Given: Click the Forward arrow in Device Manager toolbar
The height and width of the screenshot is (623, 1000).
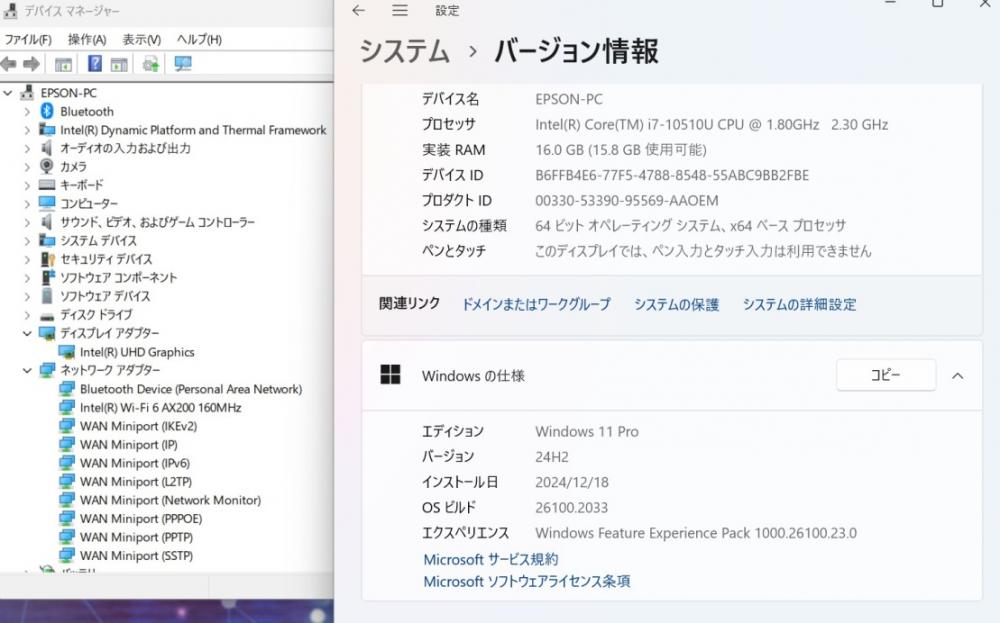Looking at the screenshot, I should point(31,64).
